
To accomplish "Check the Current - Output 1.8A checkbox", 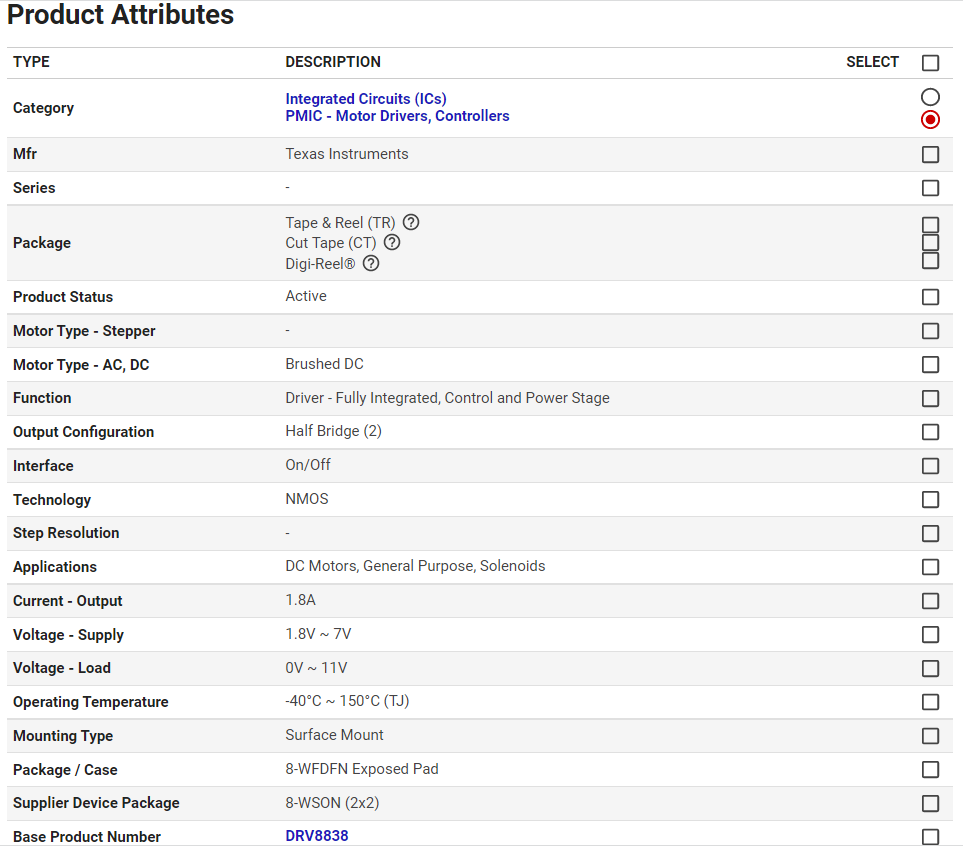I will (x=930, y=601).
